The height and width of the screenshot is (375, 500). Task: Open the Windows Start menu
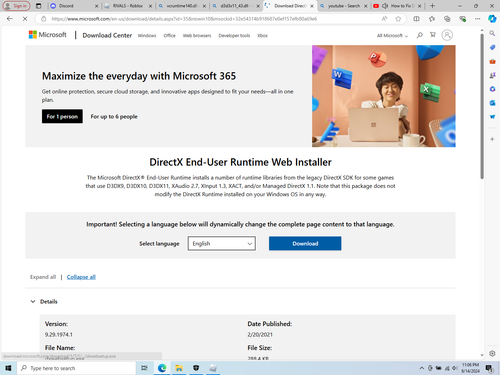click(8, 368)
